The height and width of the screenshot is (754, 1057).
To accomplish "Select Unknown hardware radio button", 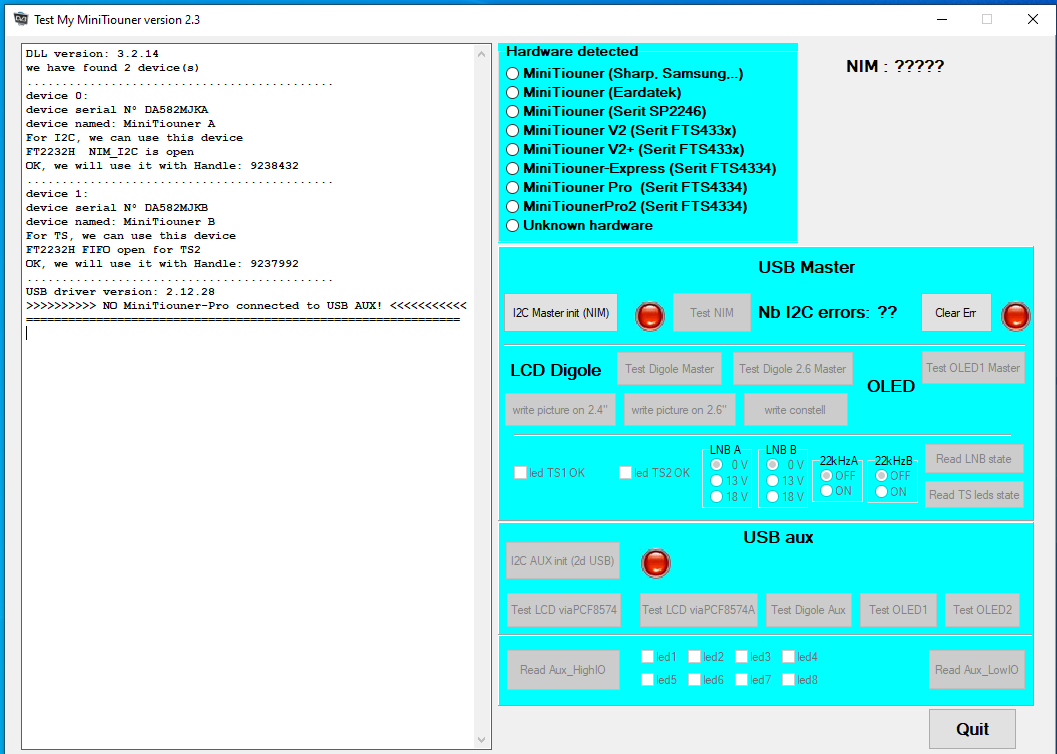I will pyautogui.click(x=513, y=225).
